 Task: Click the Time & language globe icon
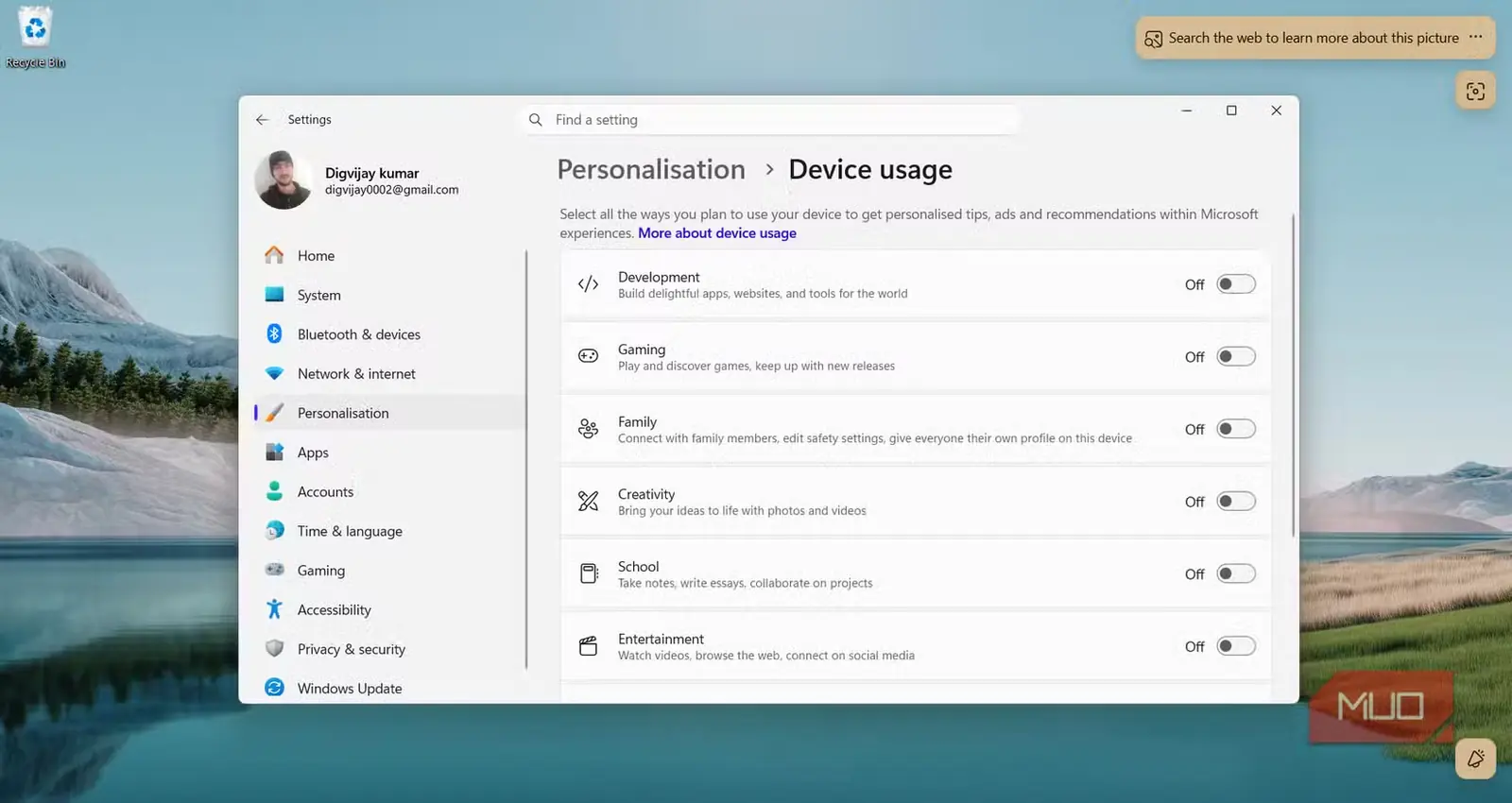[x=274, y=531]
